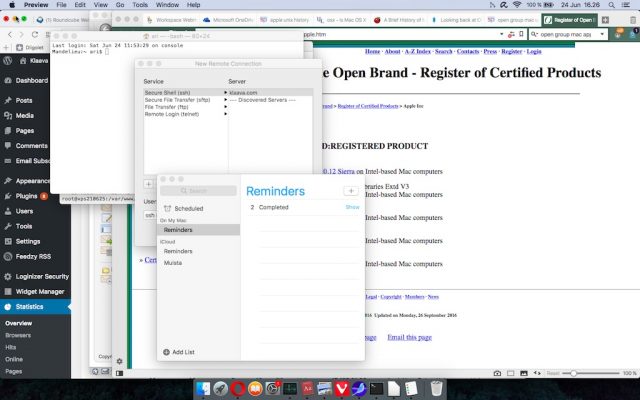
Task: Select Secure File Transfer (sftp) service
Action: pos(186,100)
